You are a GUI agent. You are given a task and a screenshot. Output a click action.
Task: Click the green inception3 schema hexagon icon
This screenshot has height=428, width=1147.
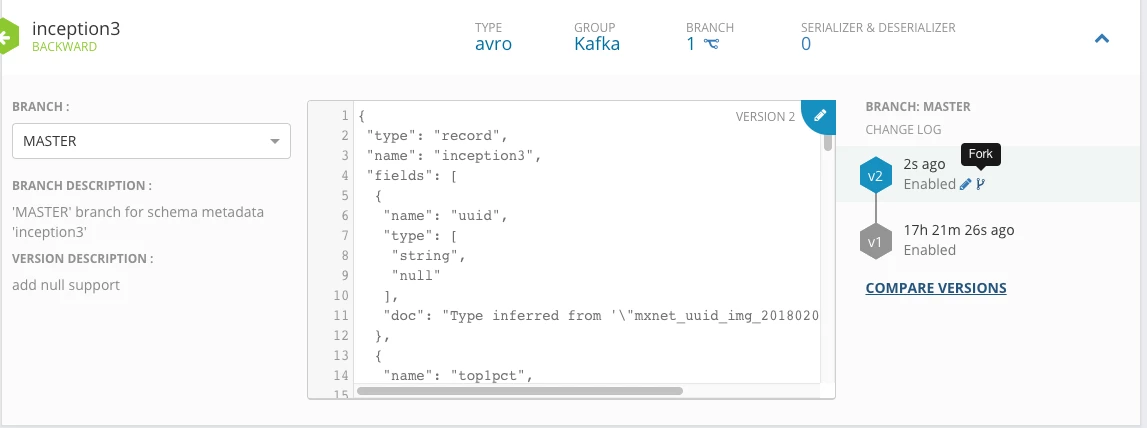click(x=7, y=37)
